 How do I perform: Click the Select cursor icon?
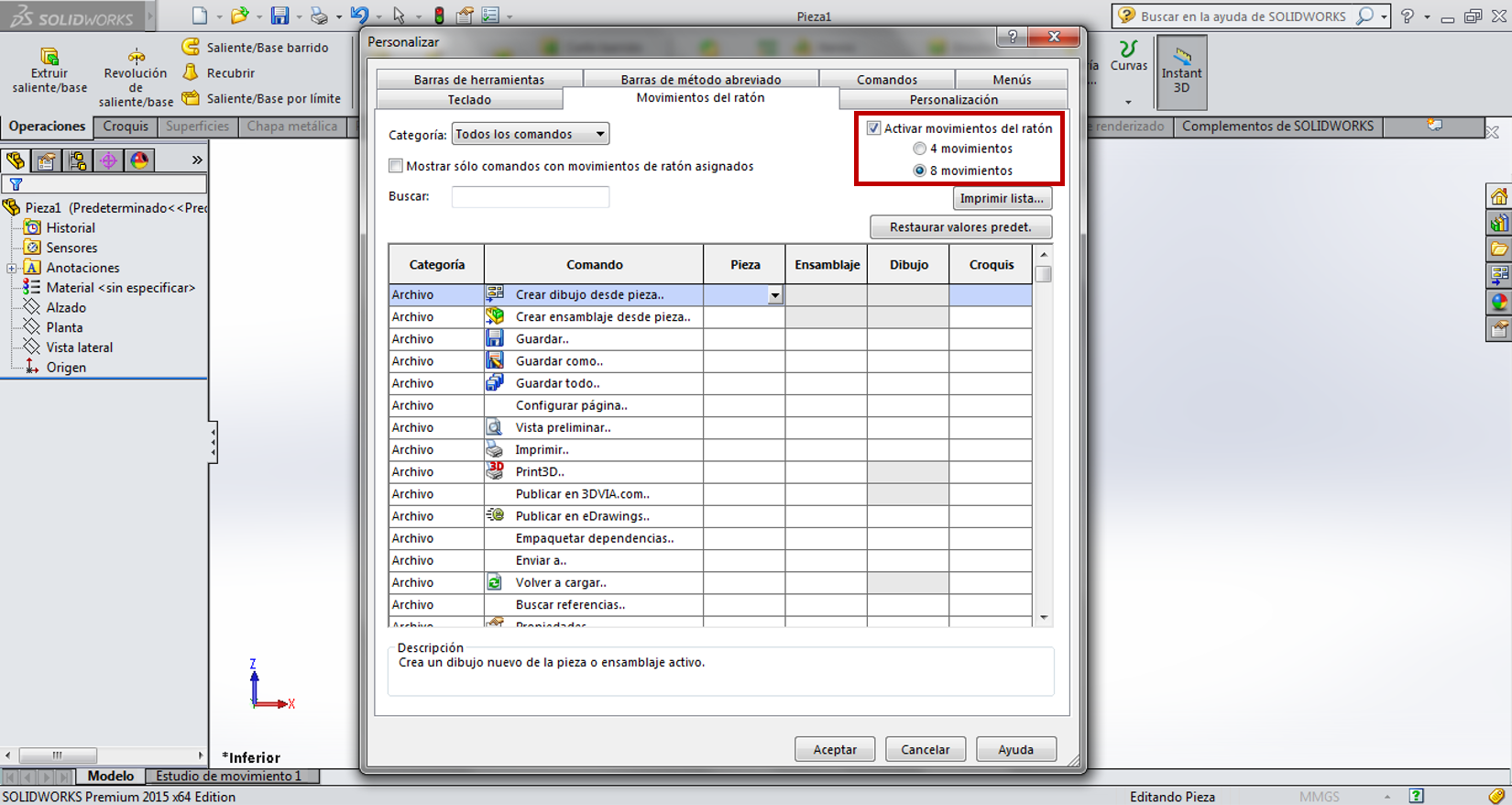[399, 16]
